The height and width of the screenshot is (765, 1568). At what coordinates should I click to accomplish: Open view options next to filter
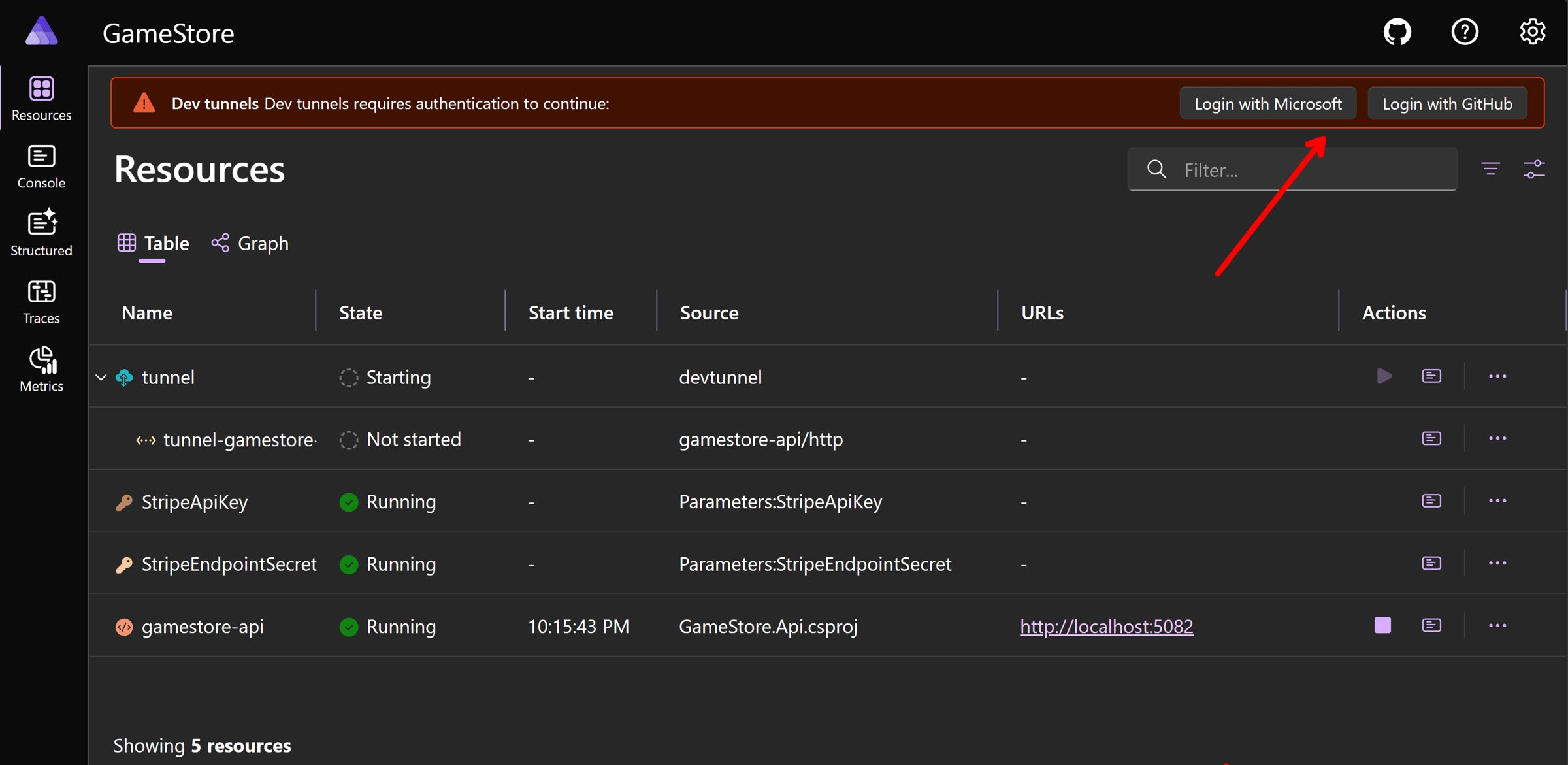tap(1534, 169)
